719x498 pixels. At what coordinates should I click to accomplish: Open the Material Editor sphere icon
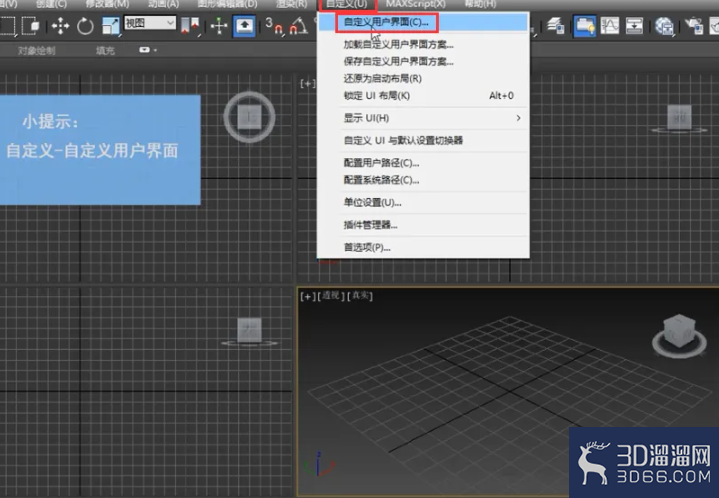point(664,26)
